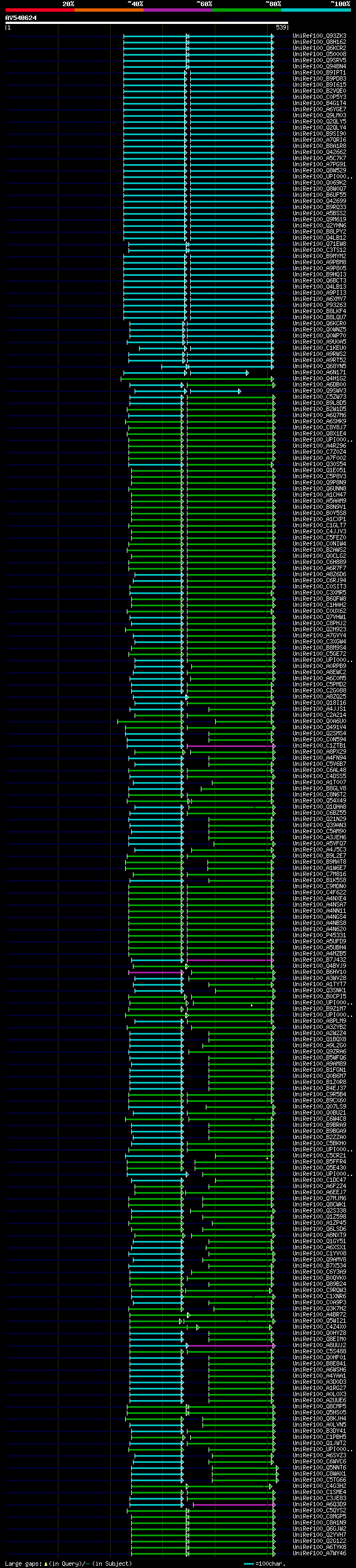Open hit UniRef100_Q5NNT6
The width and height of the screenshot is (356, 1568).
tap(319, 1468)
